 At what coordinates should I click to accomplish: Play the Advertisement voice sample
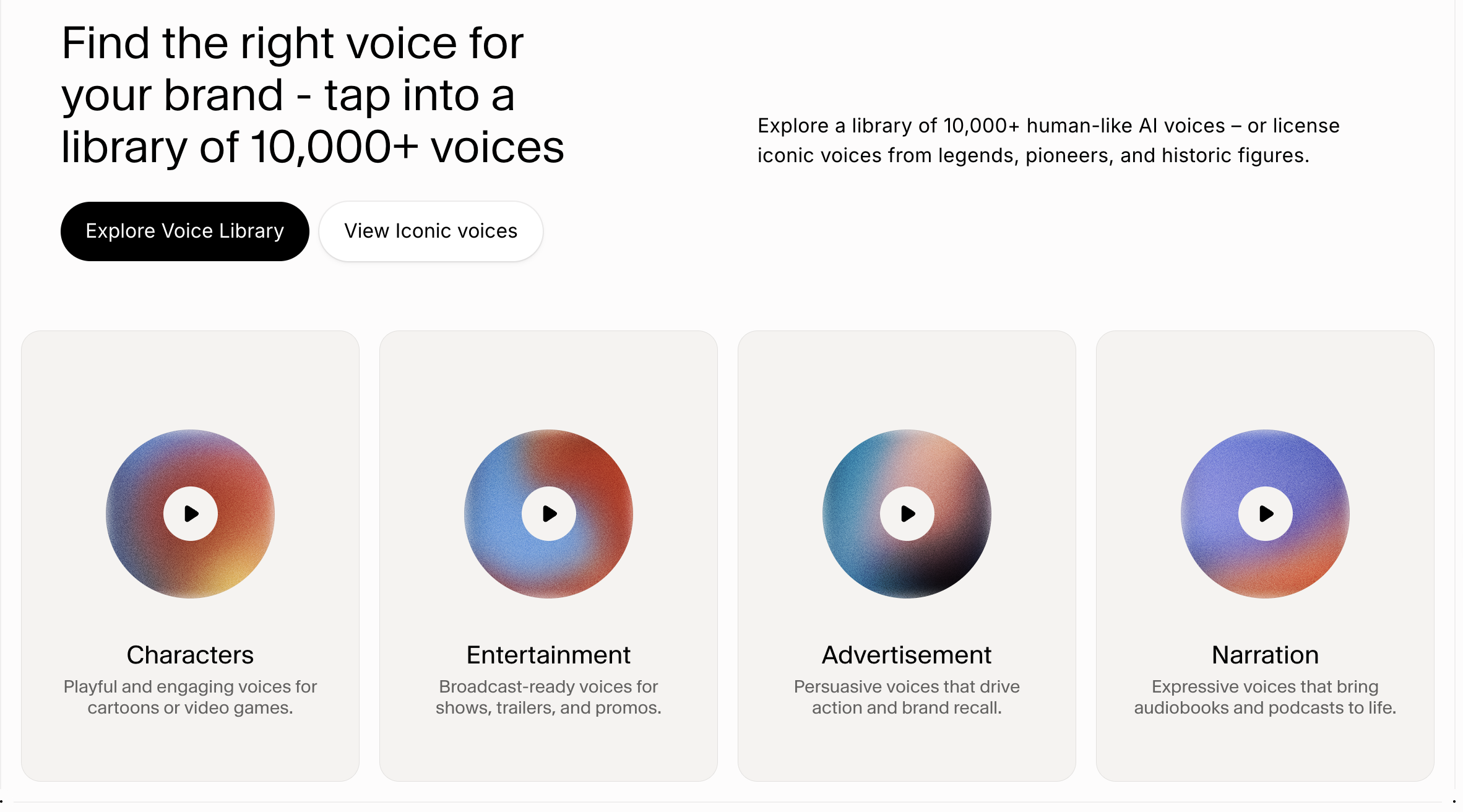907,513
